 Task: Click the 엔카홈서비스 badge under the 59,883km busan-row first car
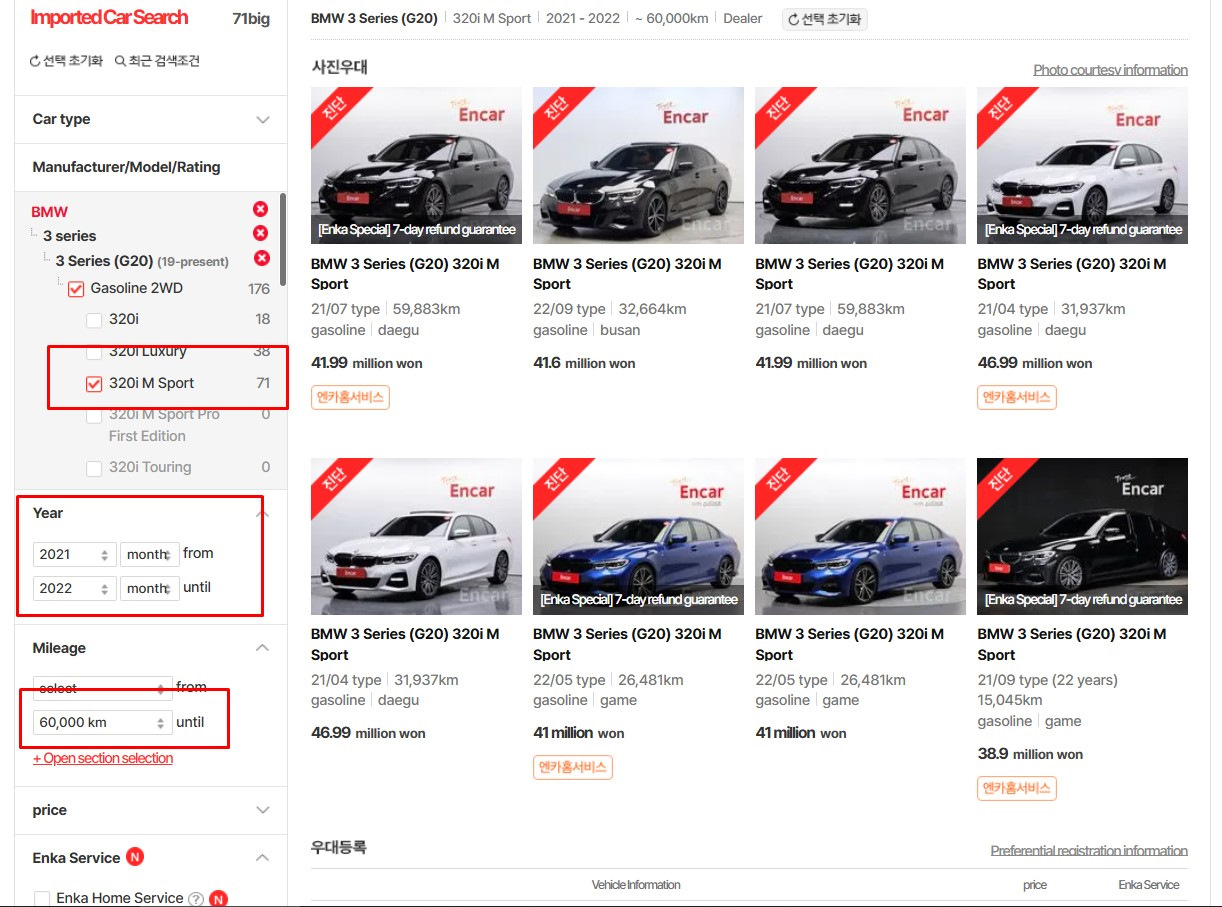350,397
